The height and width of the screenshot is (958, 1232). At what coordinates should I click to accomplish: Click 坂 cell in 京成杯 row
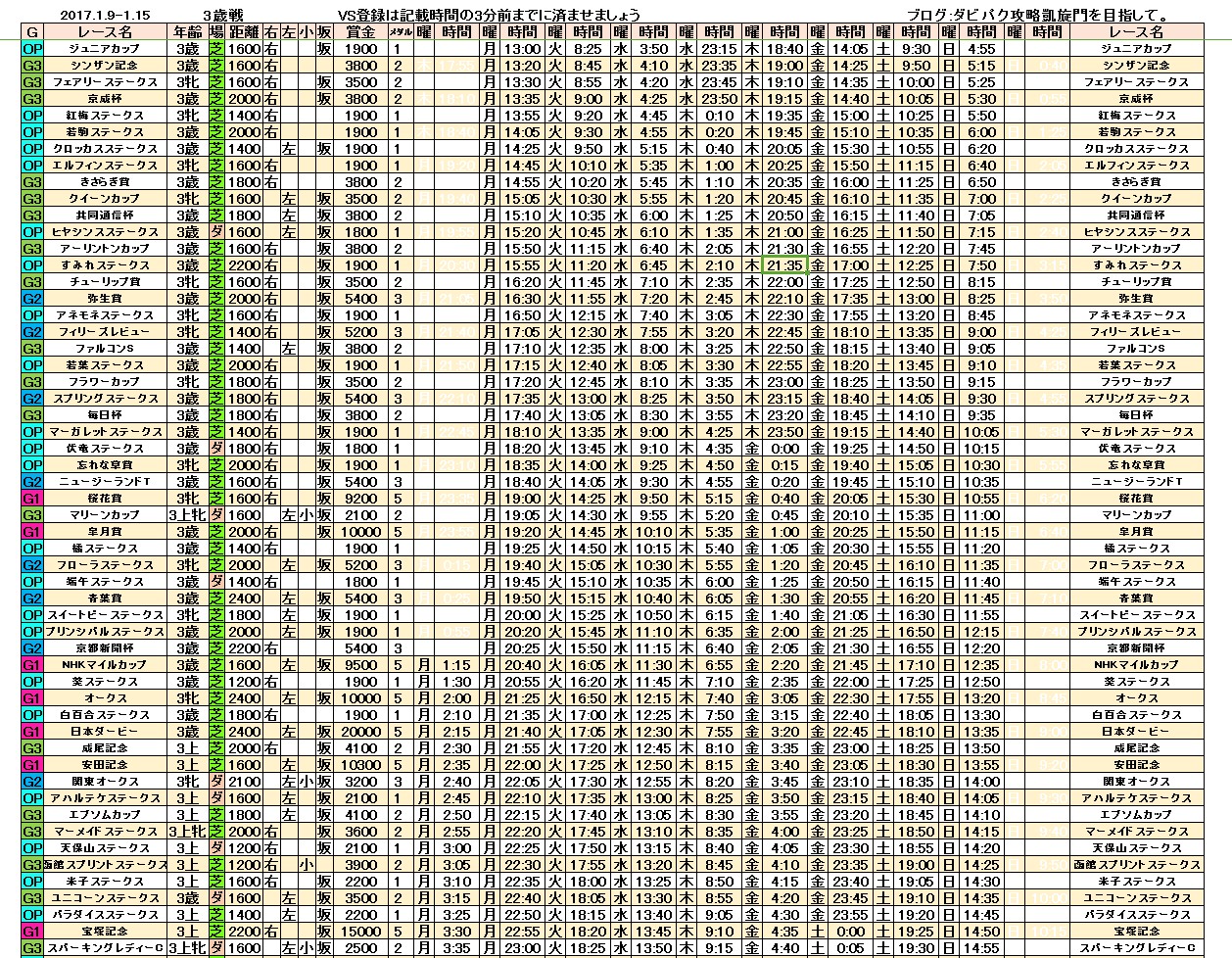324,99
